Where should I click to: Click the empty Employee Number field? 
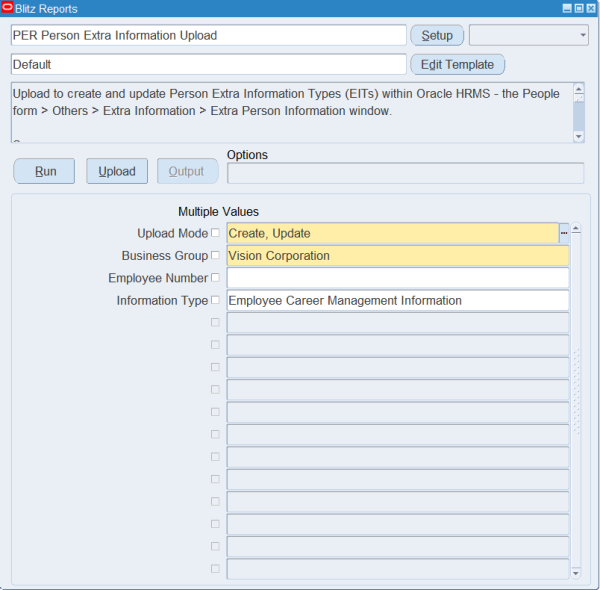click(398, 278)
